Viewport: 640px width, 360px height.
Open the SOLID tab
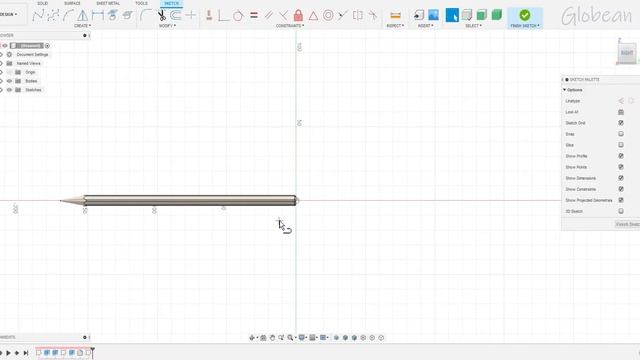42,3
